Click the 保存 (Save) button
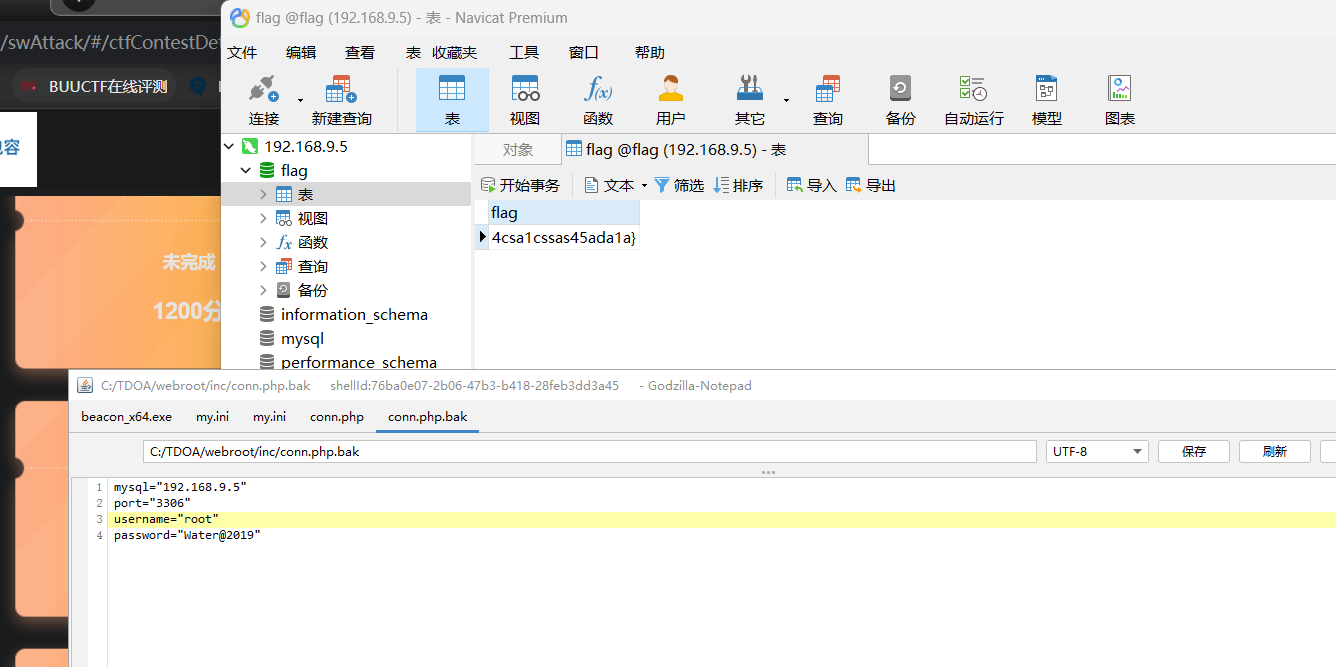Image resolution: width=1336 pixels, height=667 pixels. click(x=1193, y=451)
